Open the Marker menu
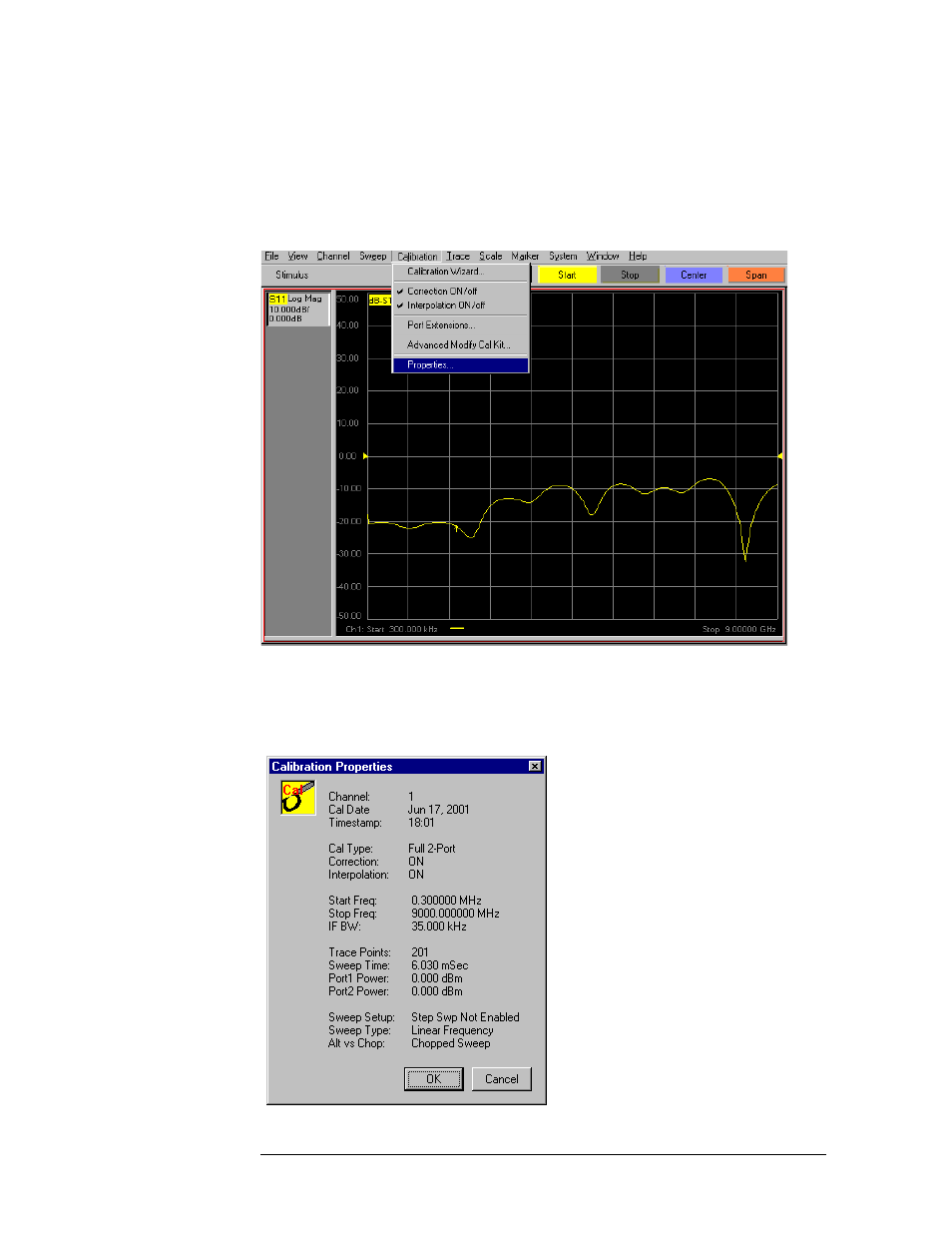This screenshot has height=1233, width=952. (525, 257)
